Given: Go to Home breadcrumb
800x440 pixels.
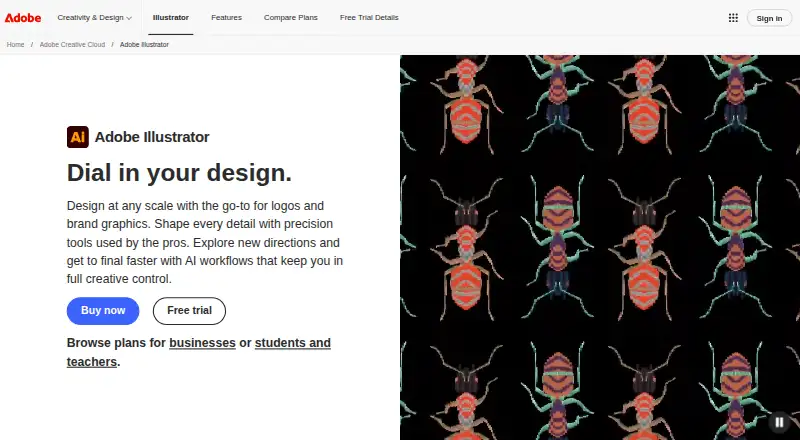Looking at the screenshot, I should pyautogui.click(x=15, y=45).
